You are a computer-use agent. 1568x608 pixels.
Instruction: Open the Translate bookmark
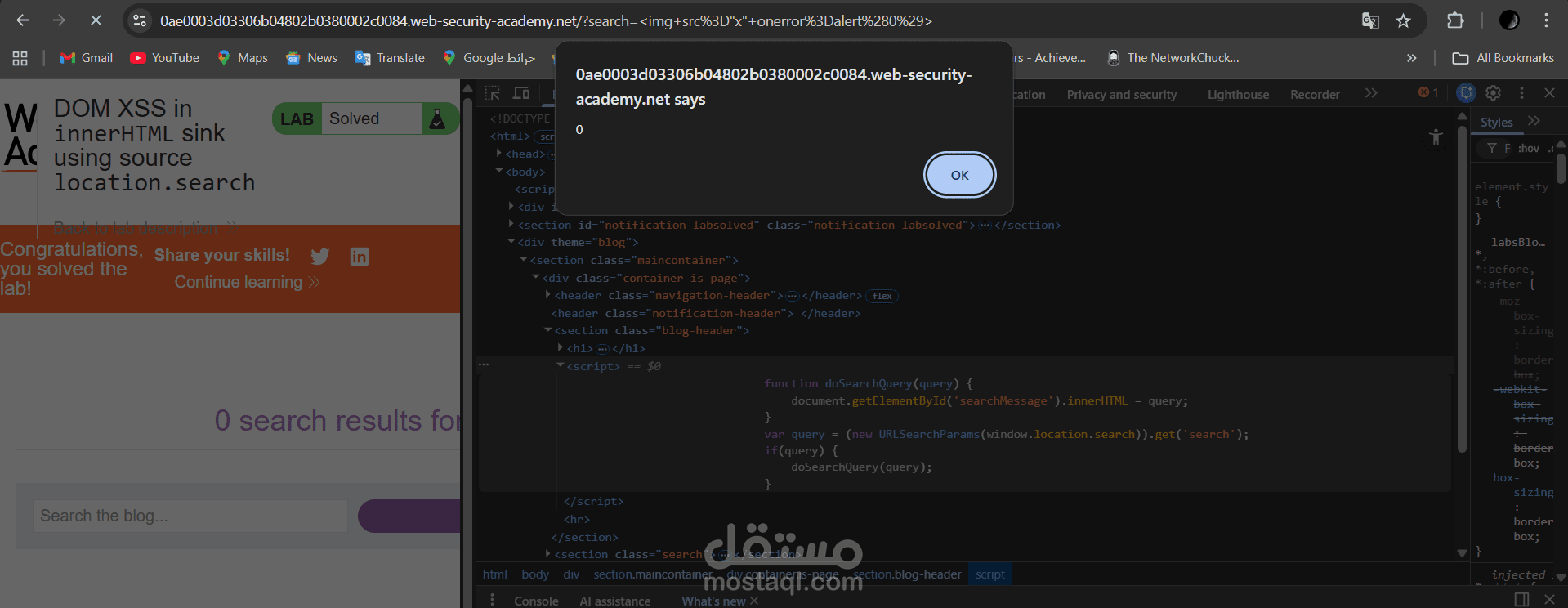coord(390,58)
